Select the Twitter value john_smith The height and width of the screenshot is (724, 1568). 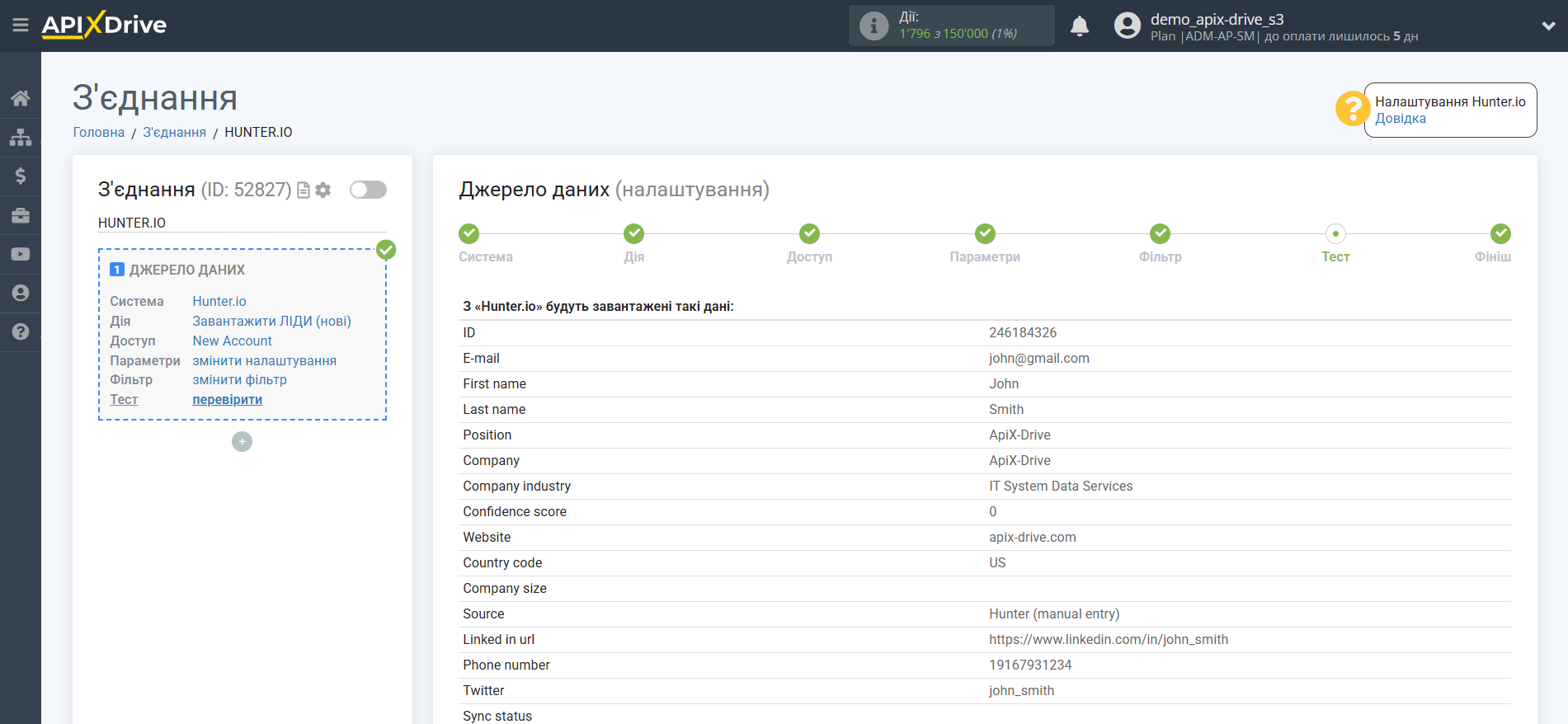[1021, 690]
